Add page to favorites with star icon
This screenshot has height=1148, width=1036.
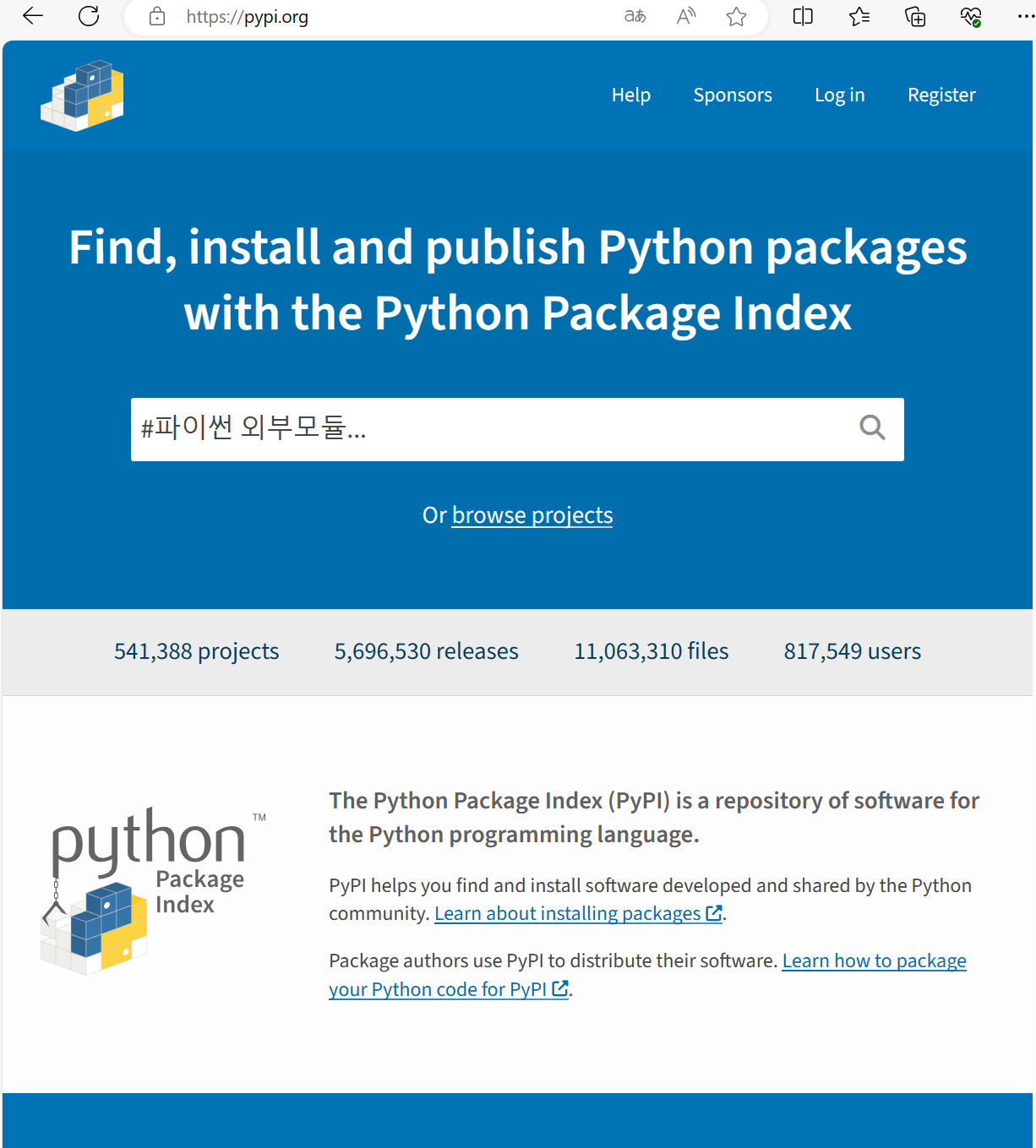pos(736,16)
